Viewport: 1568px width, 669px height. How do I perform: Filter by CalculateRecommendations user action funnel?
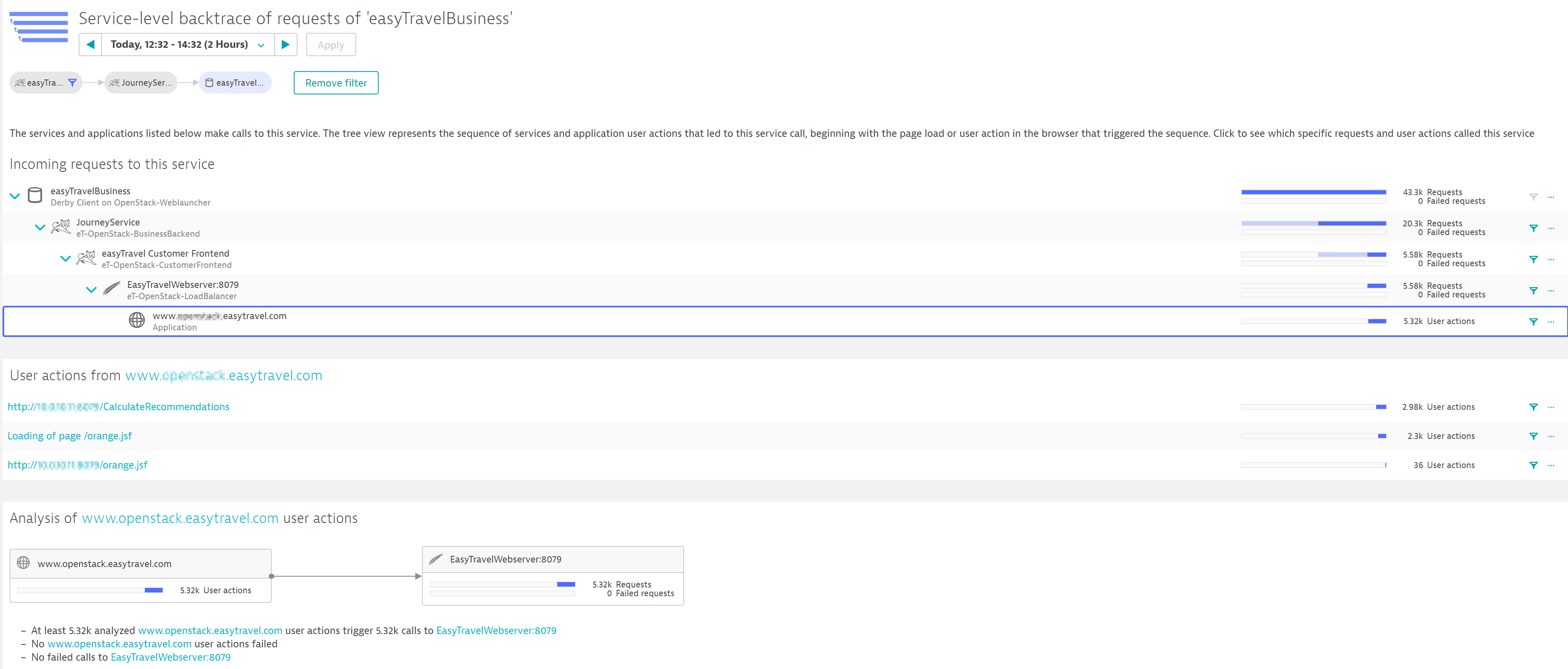click(1533, 407)
